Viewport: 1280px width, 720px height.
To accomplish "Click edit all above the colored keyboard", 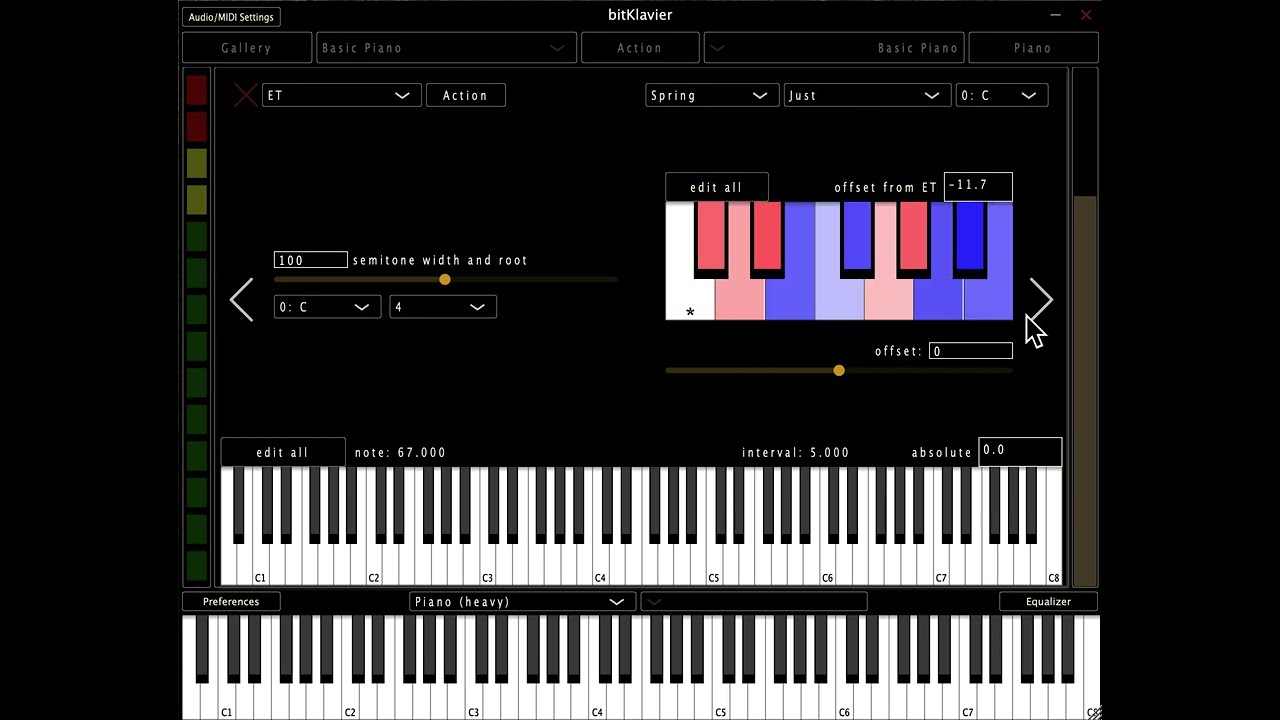I will tap(716, 187).
